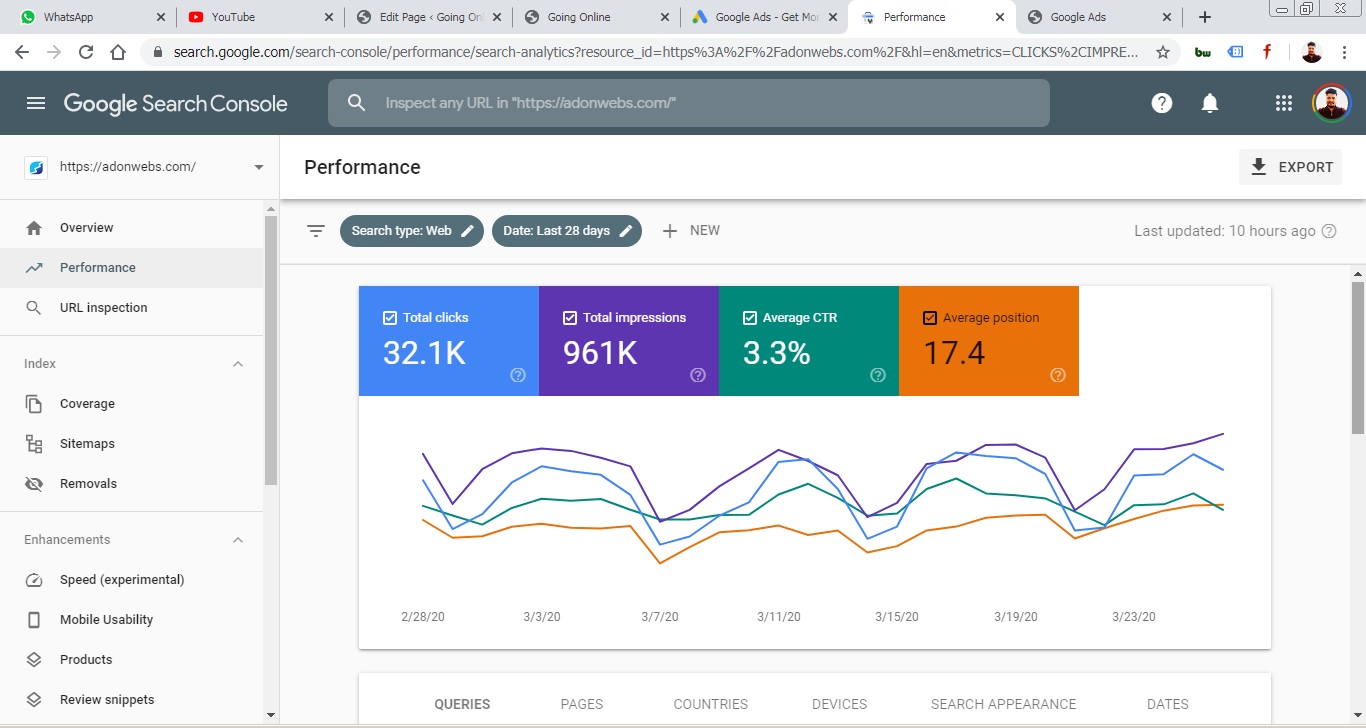Click the filter lines icon
This screenshot has width=1366, height=728.
pyautogui.click(x=316, y=231)
